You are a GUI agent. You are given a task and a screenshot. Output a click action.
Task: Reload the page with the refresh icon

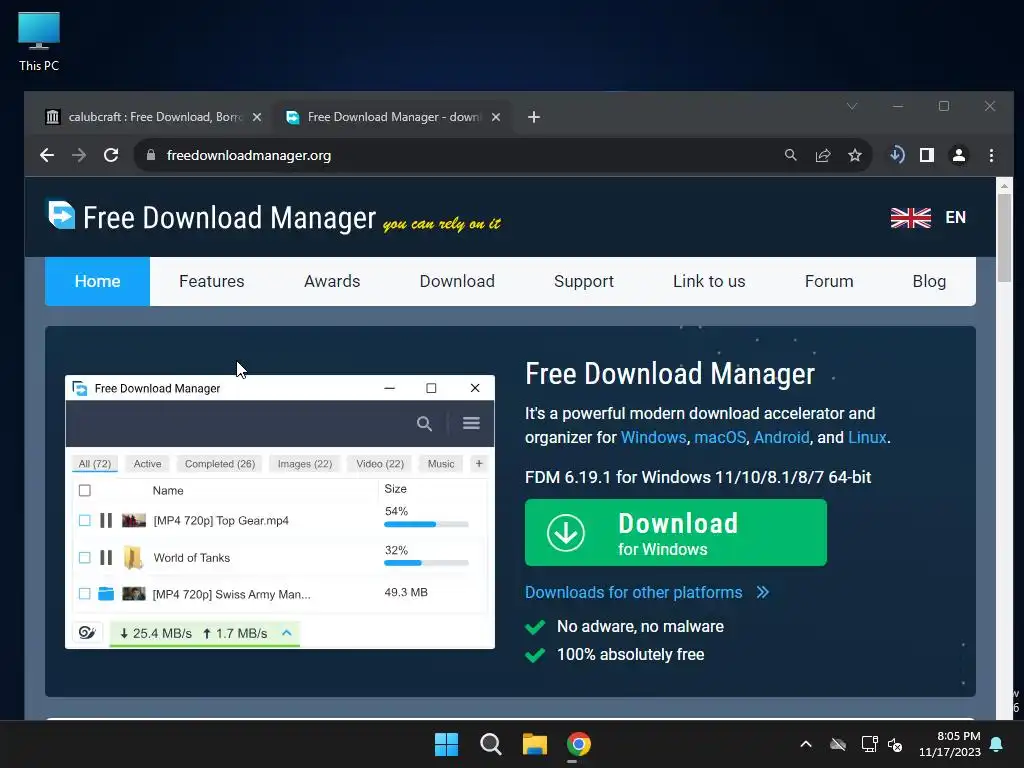(x=111, y=155)
